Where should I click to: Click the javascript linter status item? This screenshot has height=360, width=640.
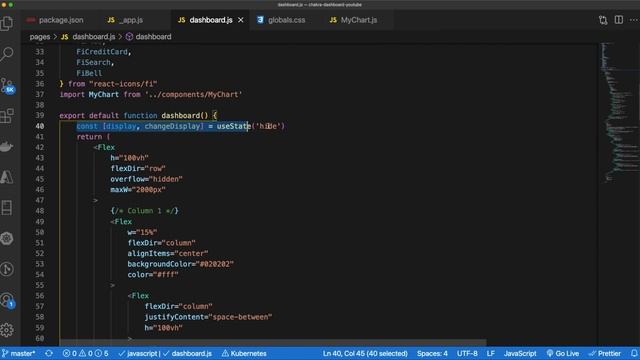138,353
